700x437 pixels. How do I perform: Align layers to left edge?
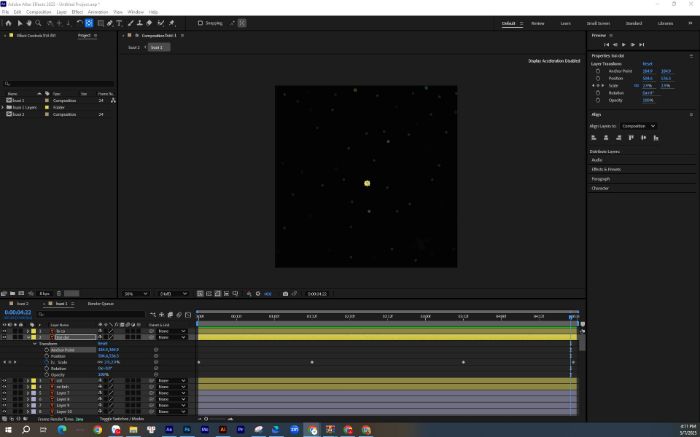594,138
